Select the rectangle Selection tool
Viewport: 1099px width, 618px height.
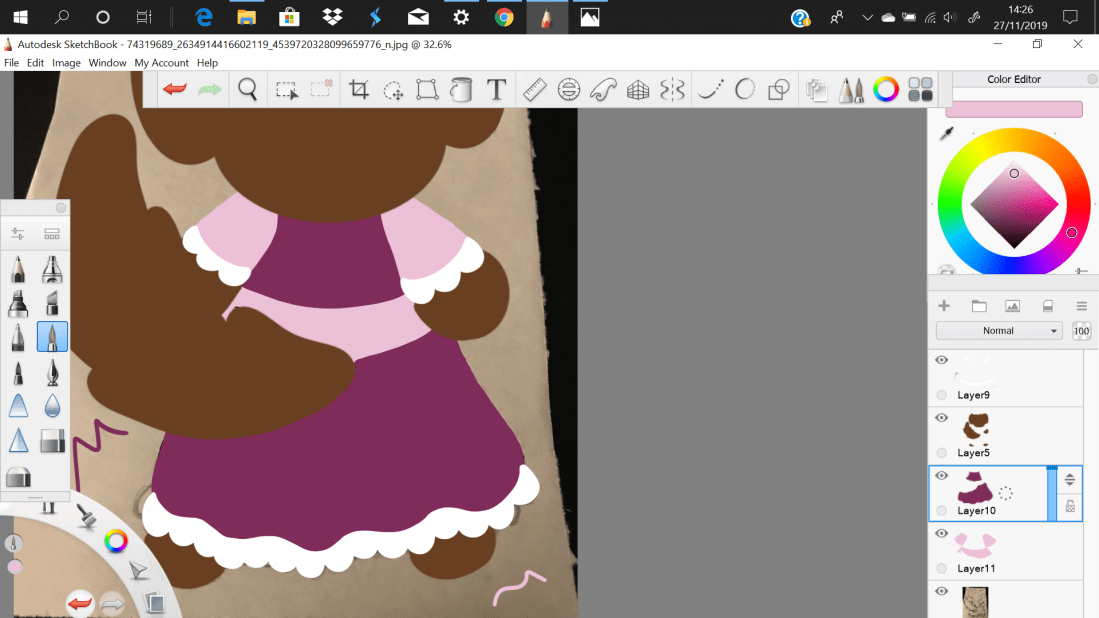287,90
